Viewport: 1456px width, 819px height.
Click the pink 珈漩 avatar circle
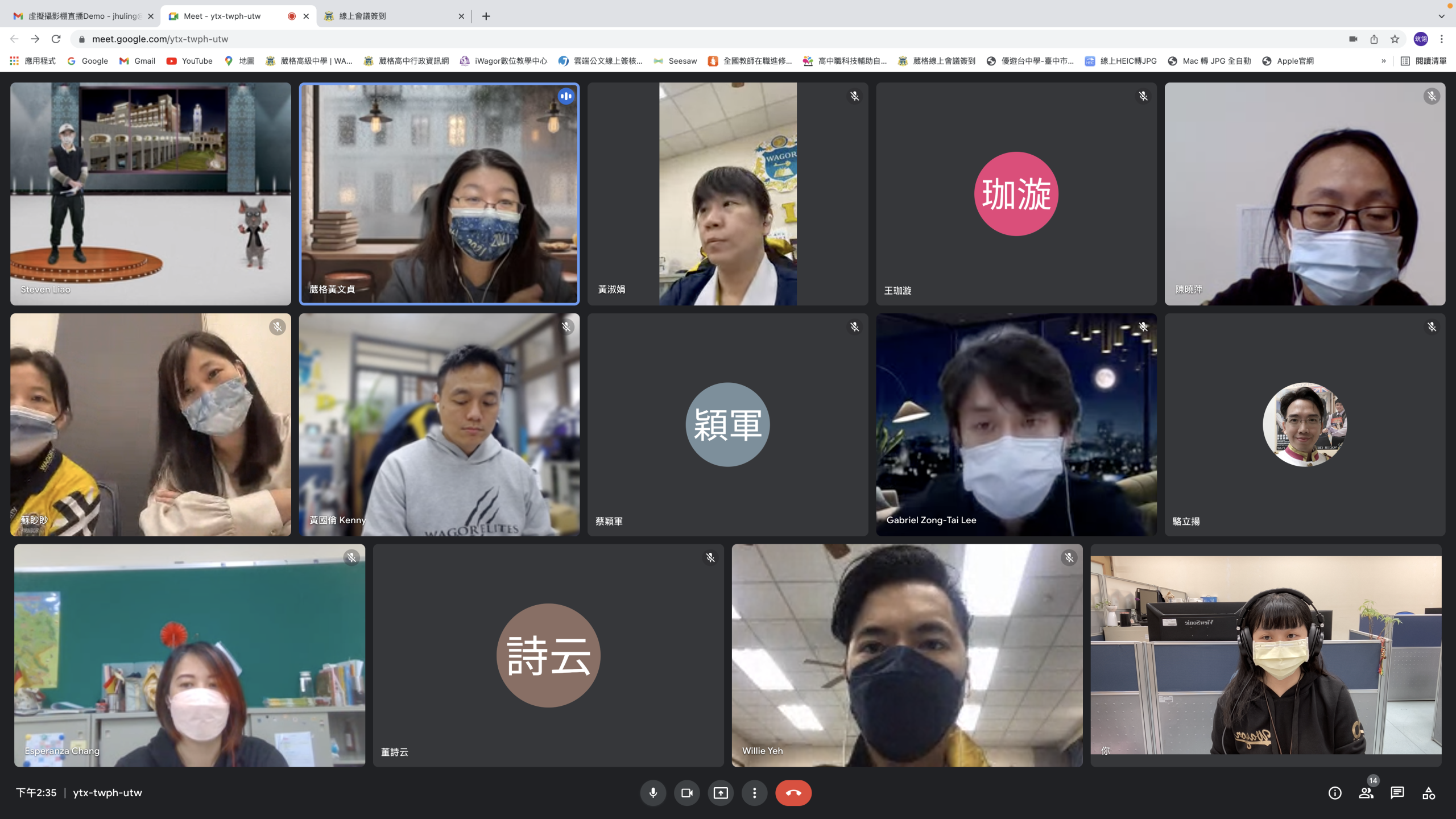point(1016,194)
